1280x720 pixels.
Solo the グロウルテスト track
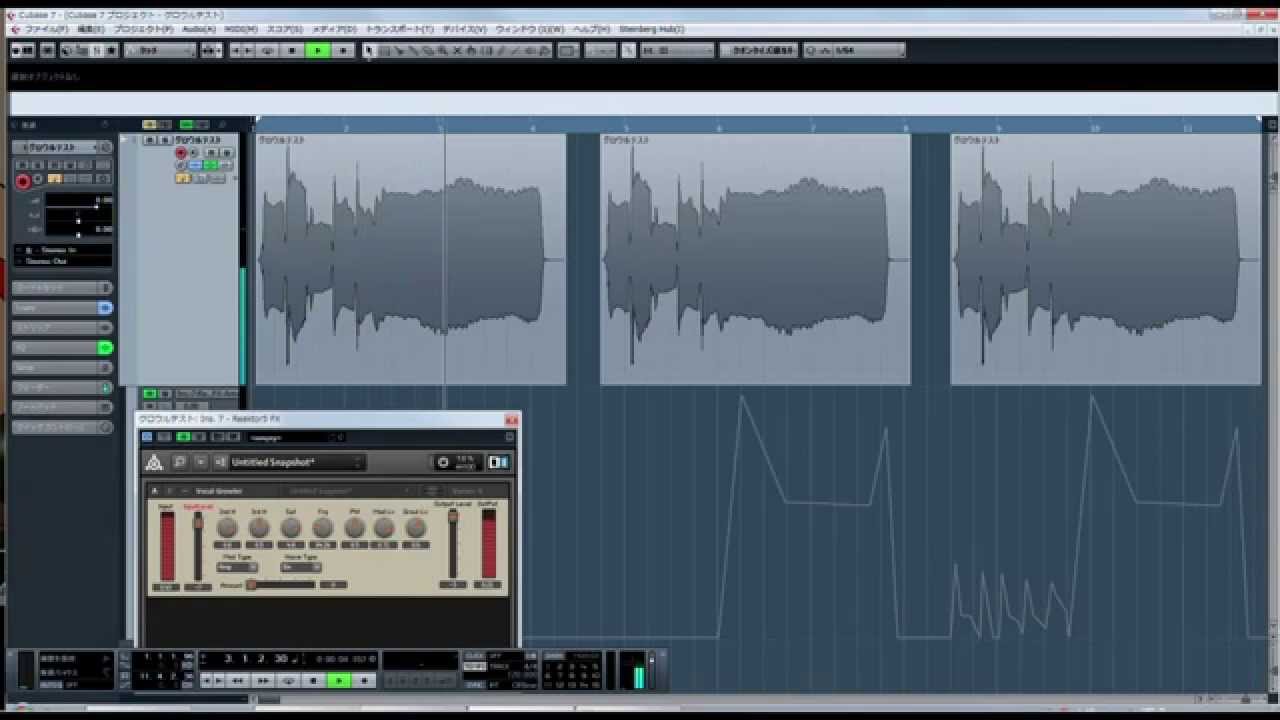(x=164, y=141)
